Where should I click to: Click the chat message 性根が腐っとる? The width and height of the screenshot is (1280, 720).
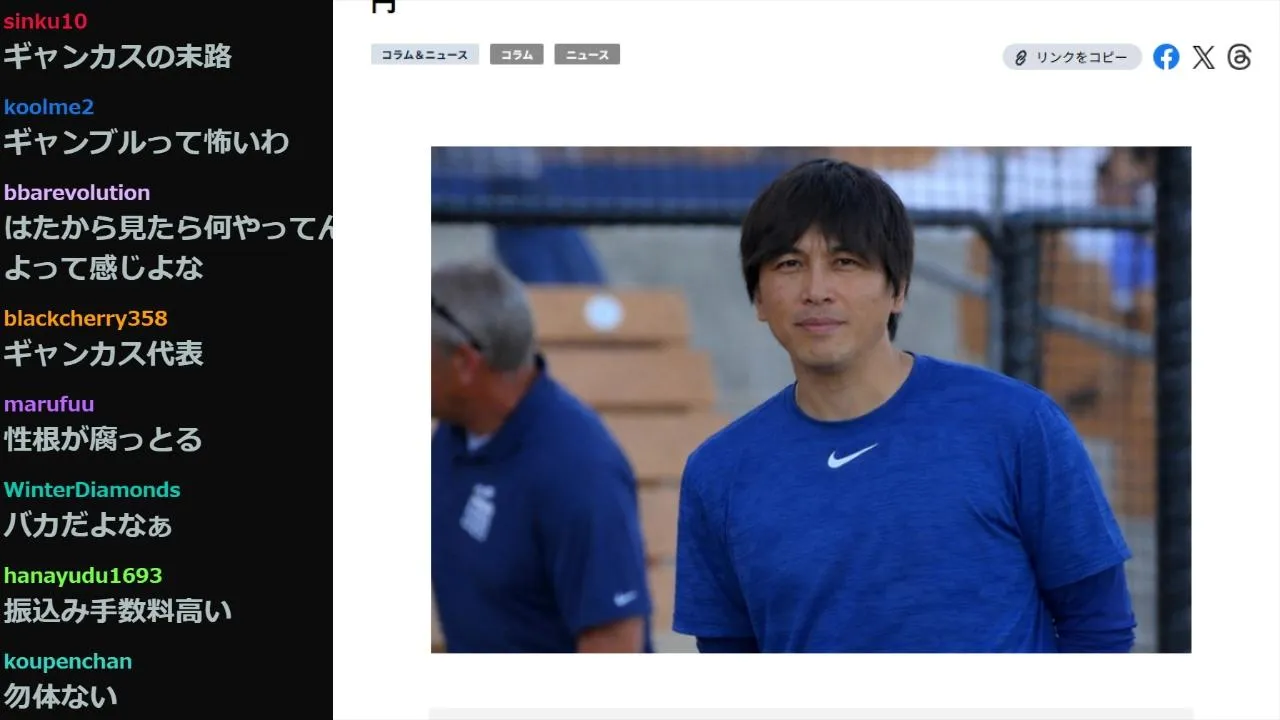(x=103, y=439)
